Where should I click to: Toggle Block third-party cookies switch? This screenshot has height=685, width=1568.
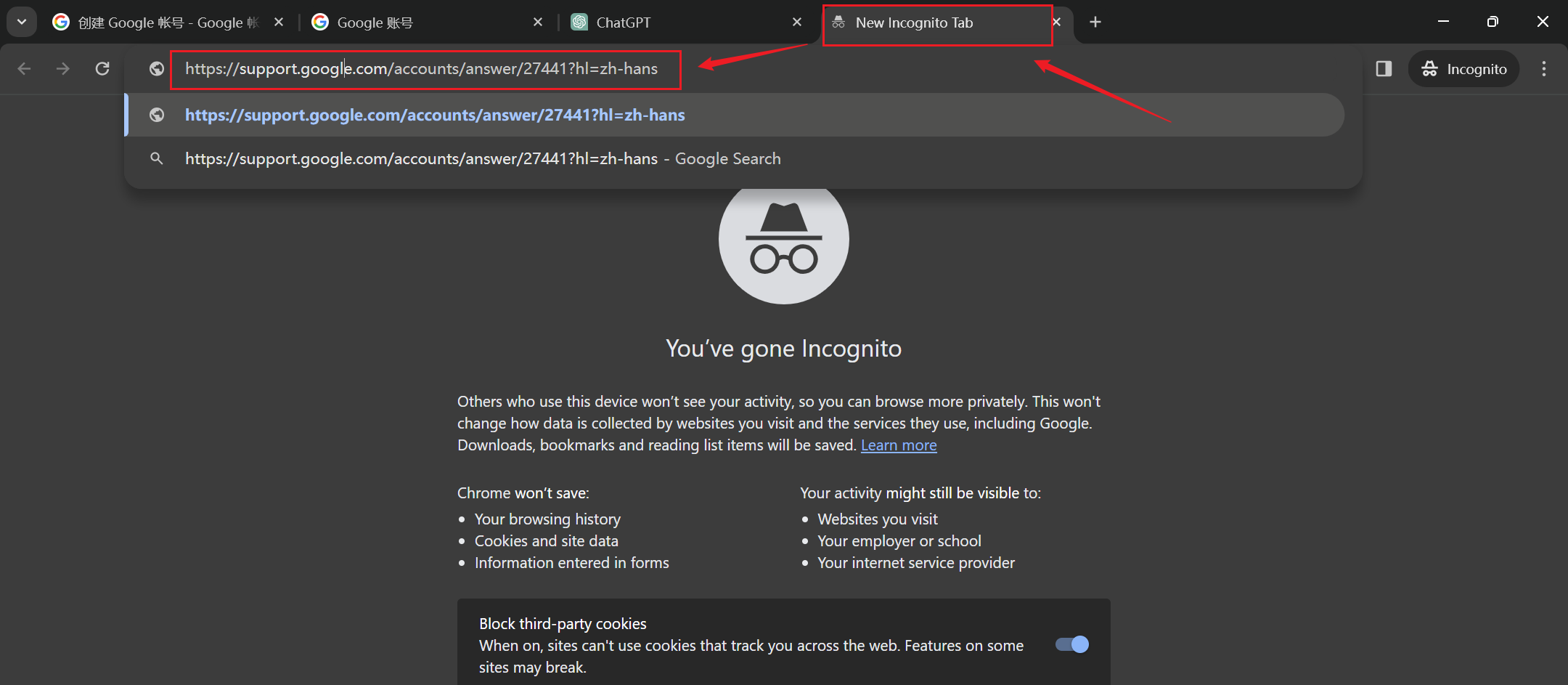1072,644
